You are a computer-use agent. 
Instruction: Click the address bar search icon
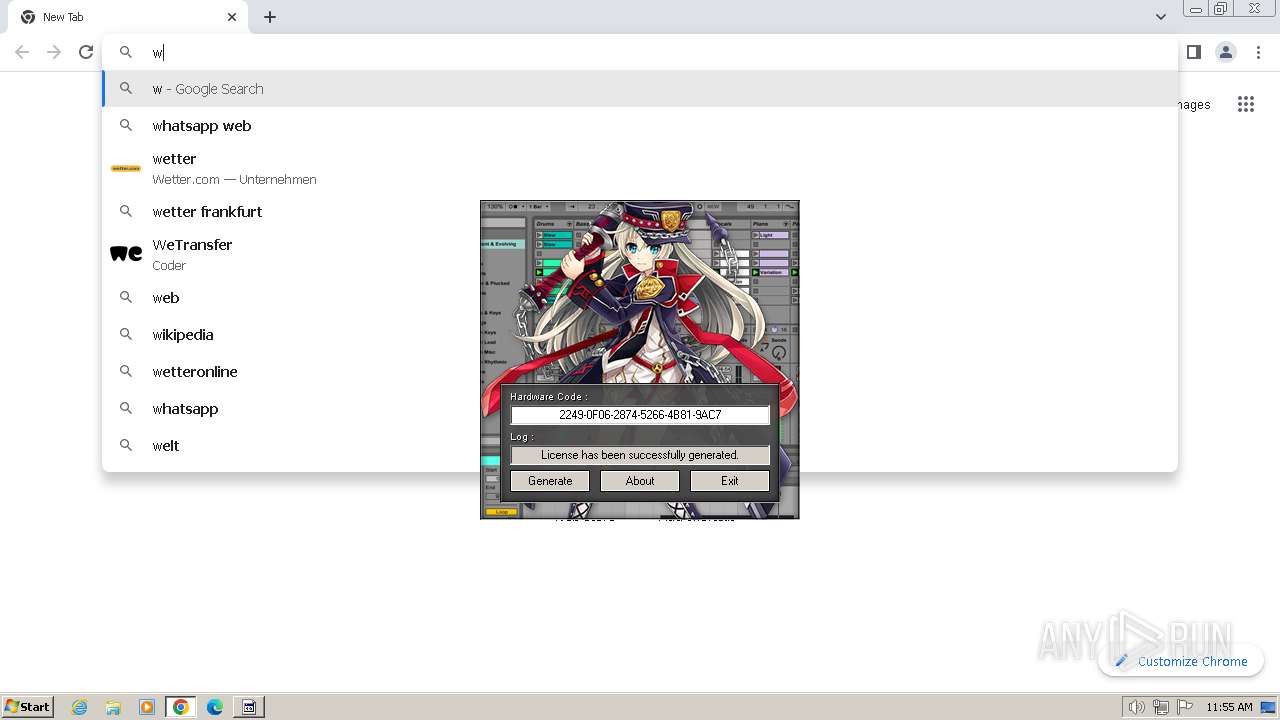[126, 52]
